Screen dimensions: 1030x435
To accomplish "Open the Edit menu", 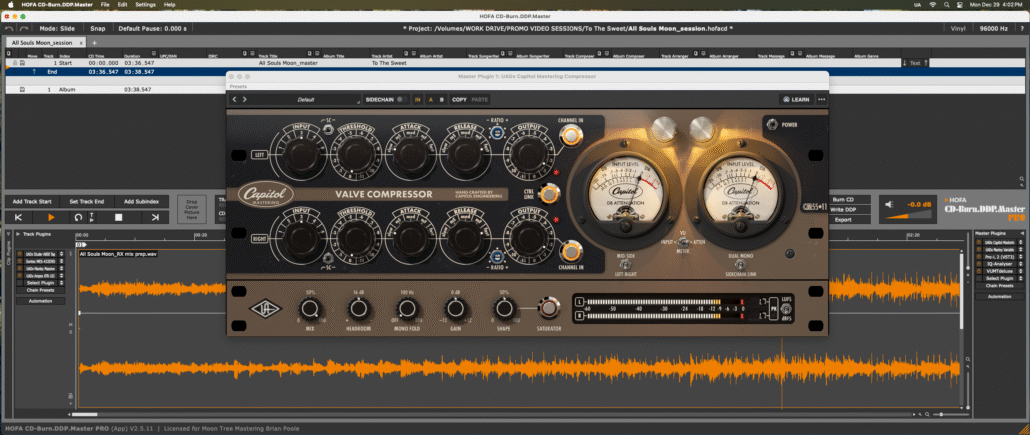I will click(x=122, y=5).
